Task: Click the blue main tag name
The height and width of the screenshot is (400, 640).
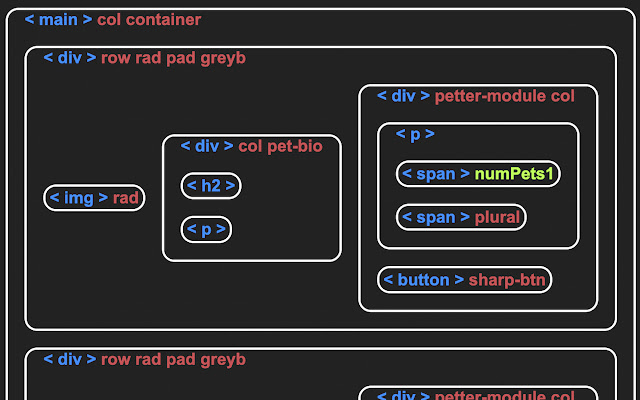Action: [59, 20]
